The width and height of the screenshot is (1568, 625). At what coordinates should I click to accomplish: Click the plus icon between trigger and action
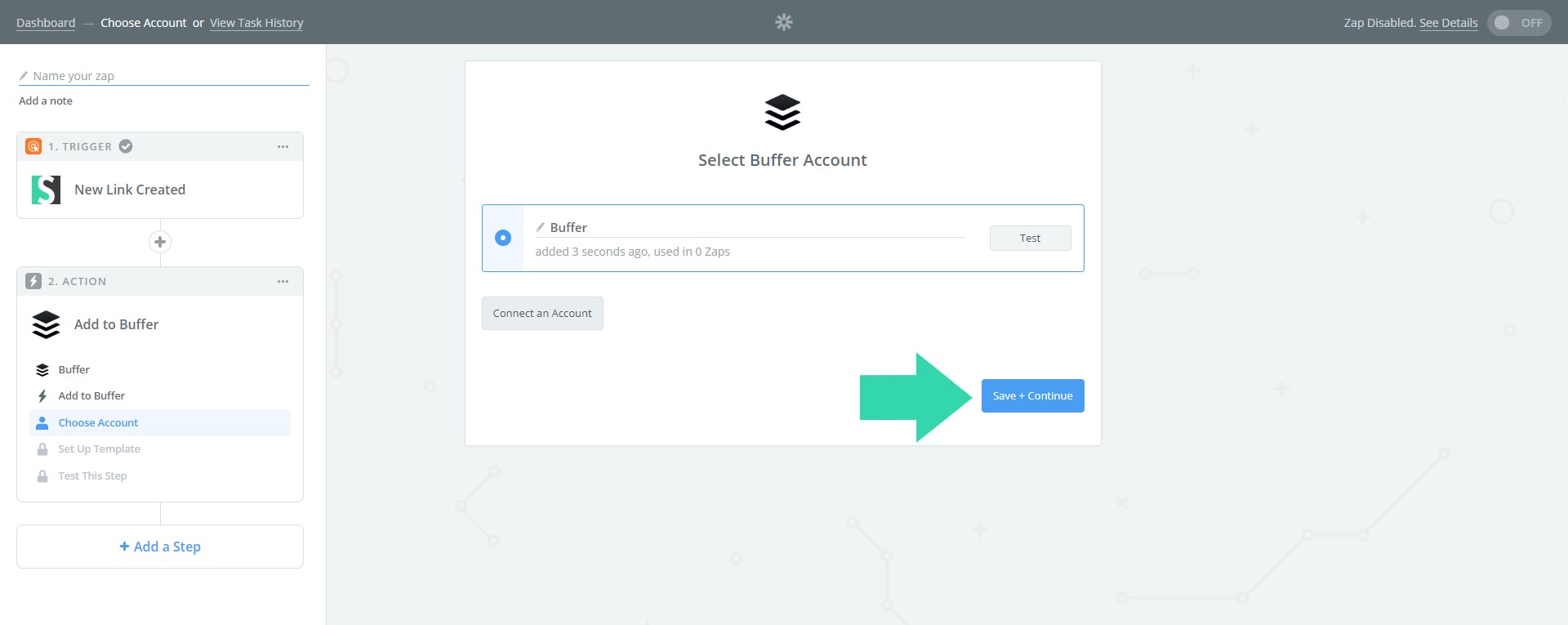point(160,242)
